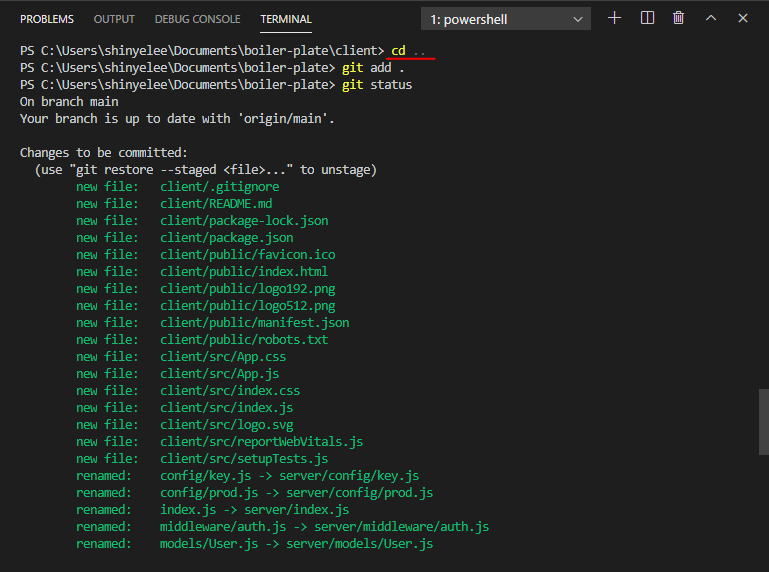The height and width of the screenshot is (572, 769).
Task: Open the '1: powershell' terminal selector dropdown
Action: point(506,19)
